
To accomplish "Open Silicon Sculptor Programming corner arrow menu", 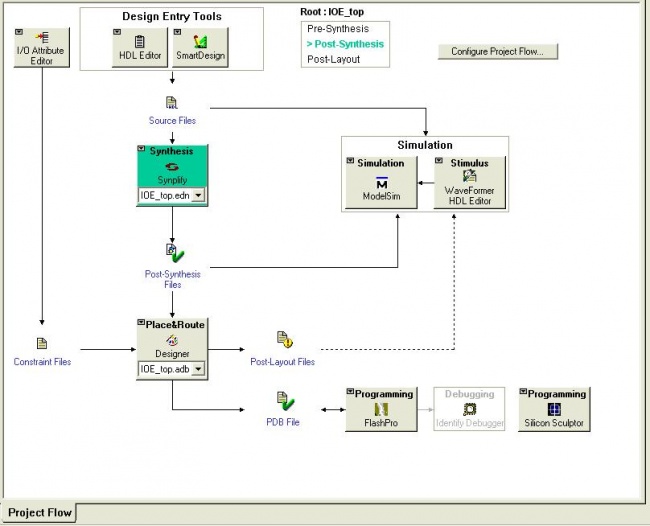I will point(523,391).
